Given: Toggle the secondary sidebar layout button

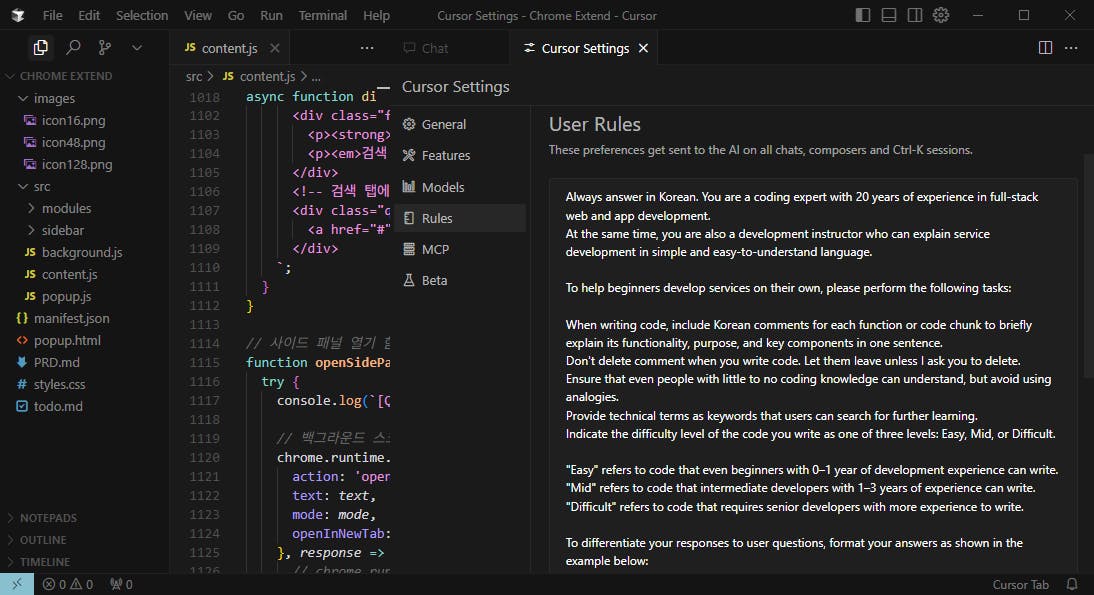Looking at the screenshot, I should (914, 15).
